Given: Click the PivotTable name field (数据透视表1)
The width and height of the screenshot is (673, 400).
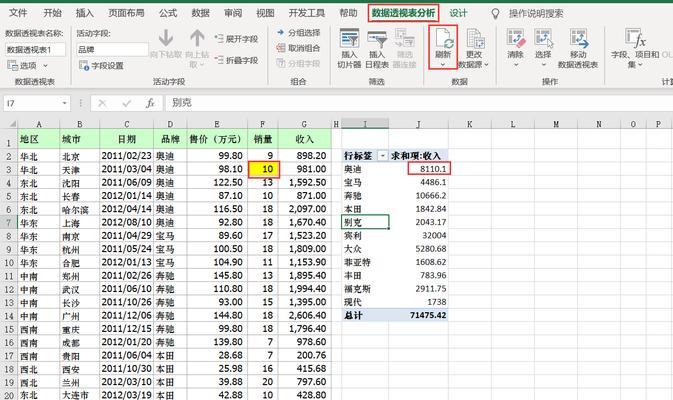Looking at the screenshot, I should coord(36,50).
